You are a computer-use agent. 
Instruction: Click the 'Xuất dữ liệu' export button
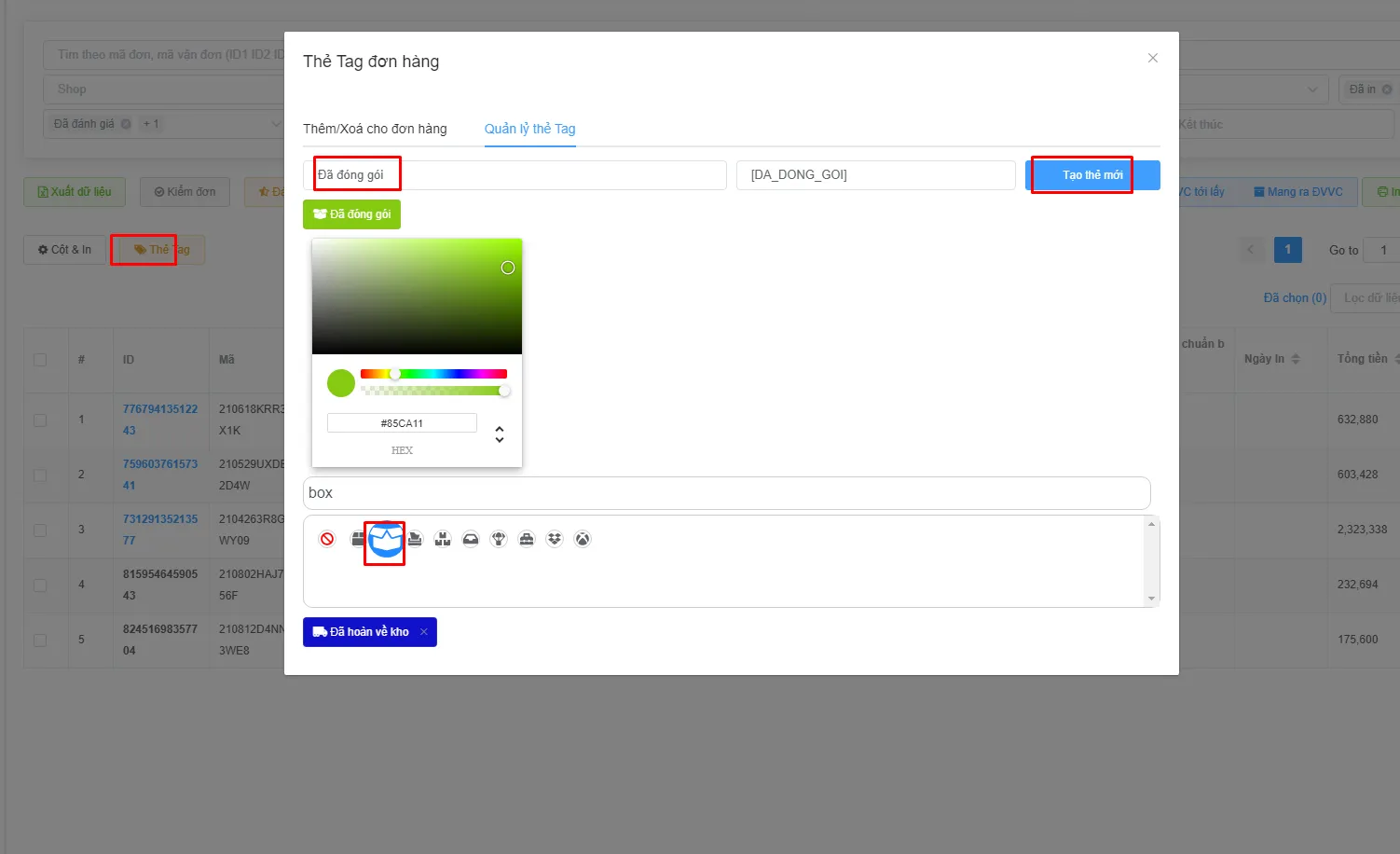(x=74, y=192)
